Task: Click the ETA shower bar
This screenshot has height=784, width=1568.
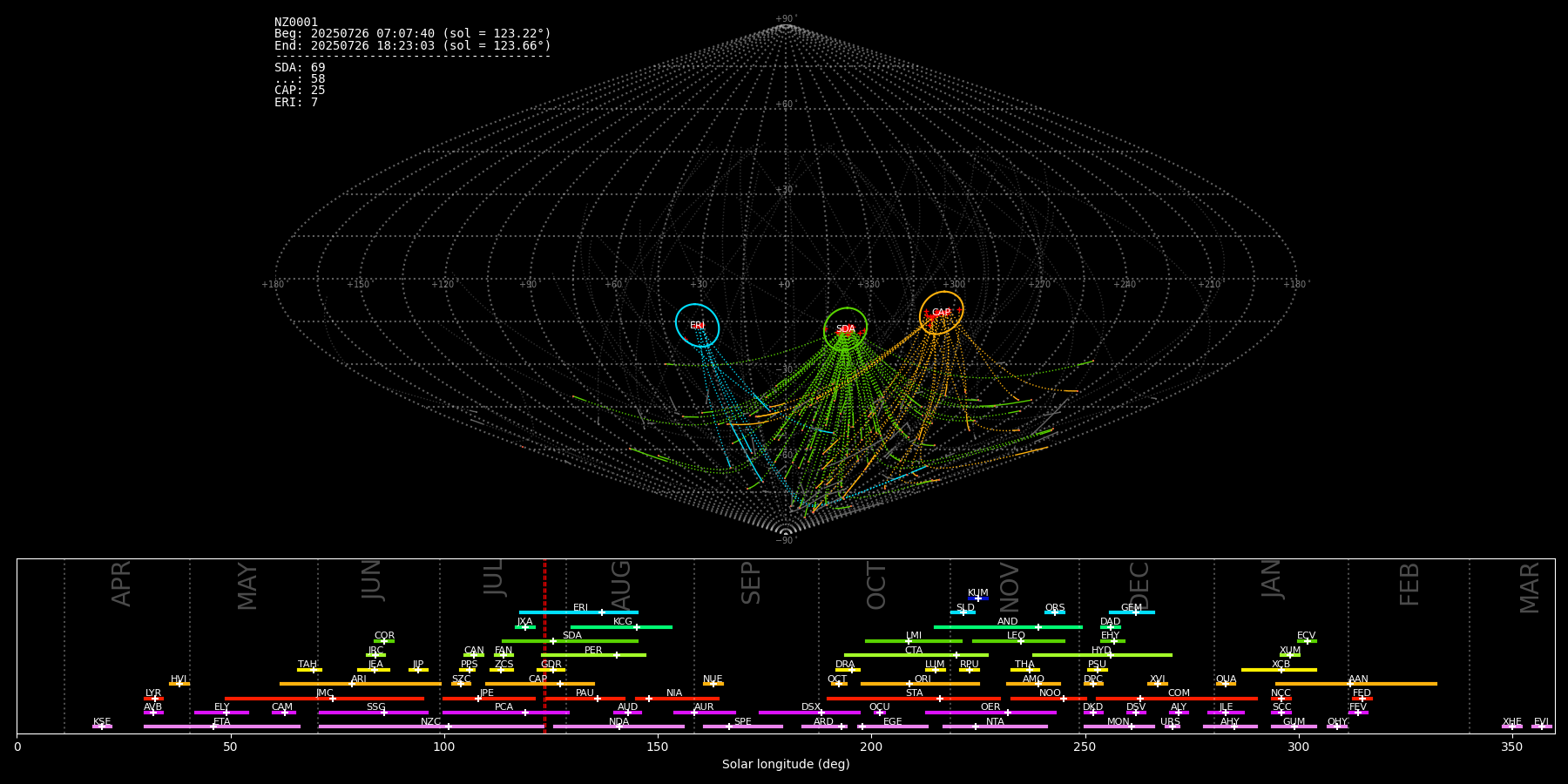Action: tap(222, 727)
